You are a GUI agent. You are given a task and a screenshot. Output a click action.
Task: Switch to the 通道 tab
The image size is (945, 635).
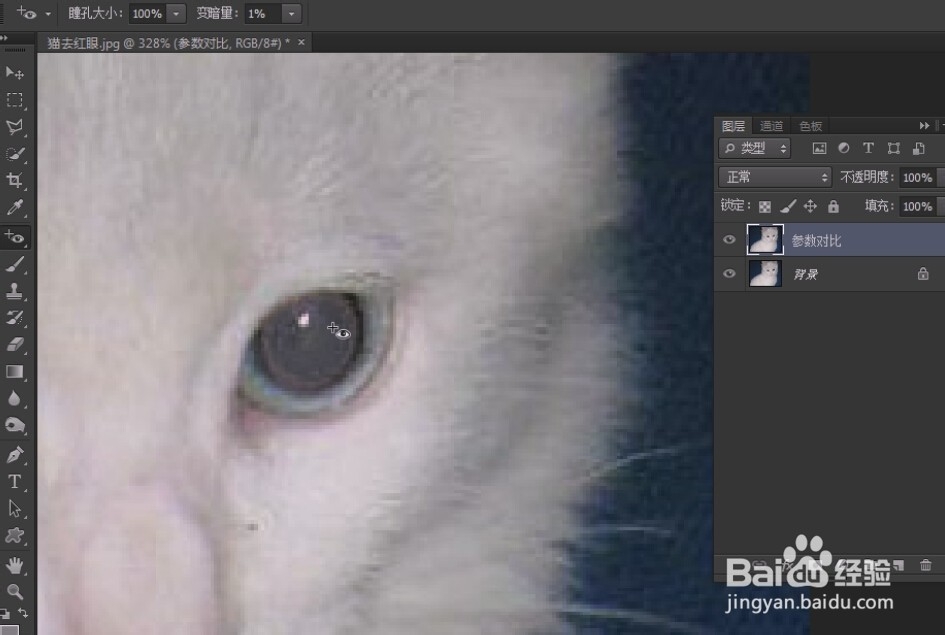tap(771, 126)
